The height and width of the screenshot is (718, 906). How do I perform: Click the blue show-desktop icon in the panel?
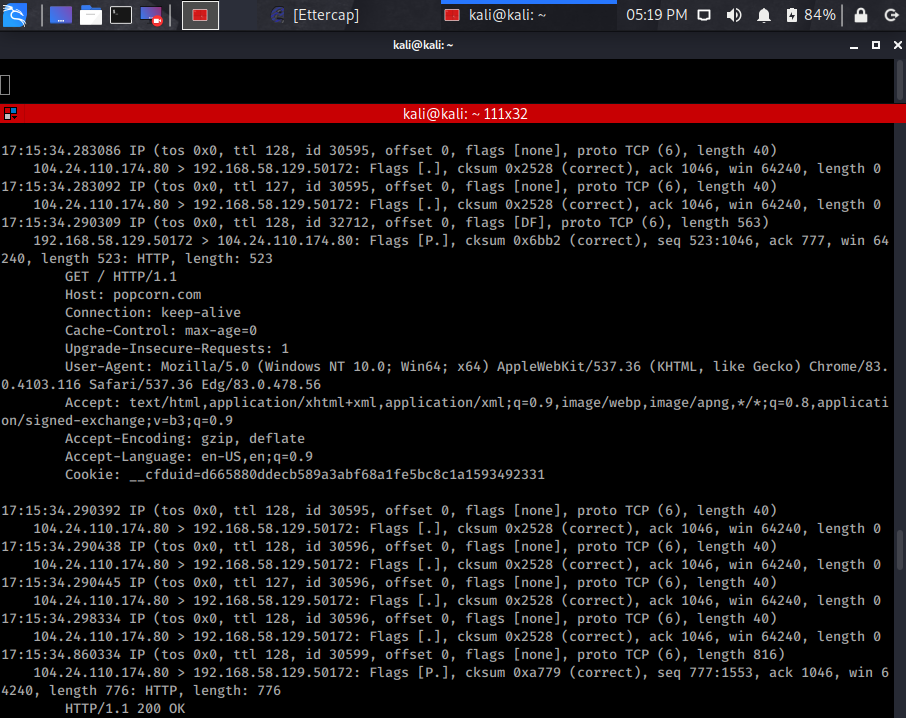click(61, 15)
